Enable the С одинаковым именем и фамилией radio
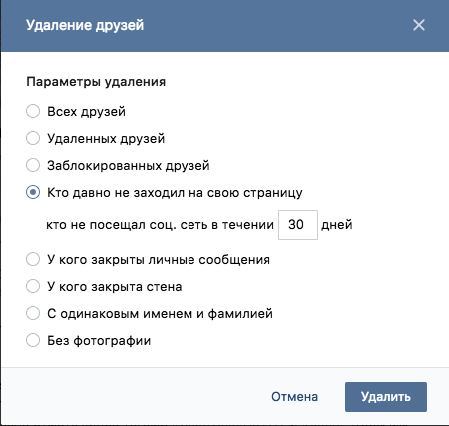This screenshot has width=449, height=426. click(x=33, y=313)
